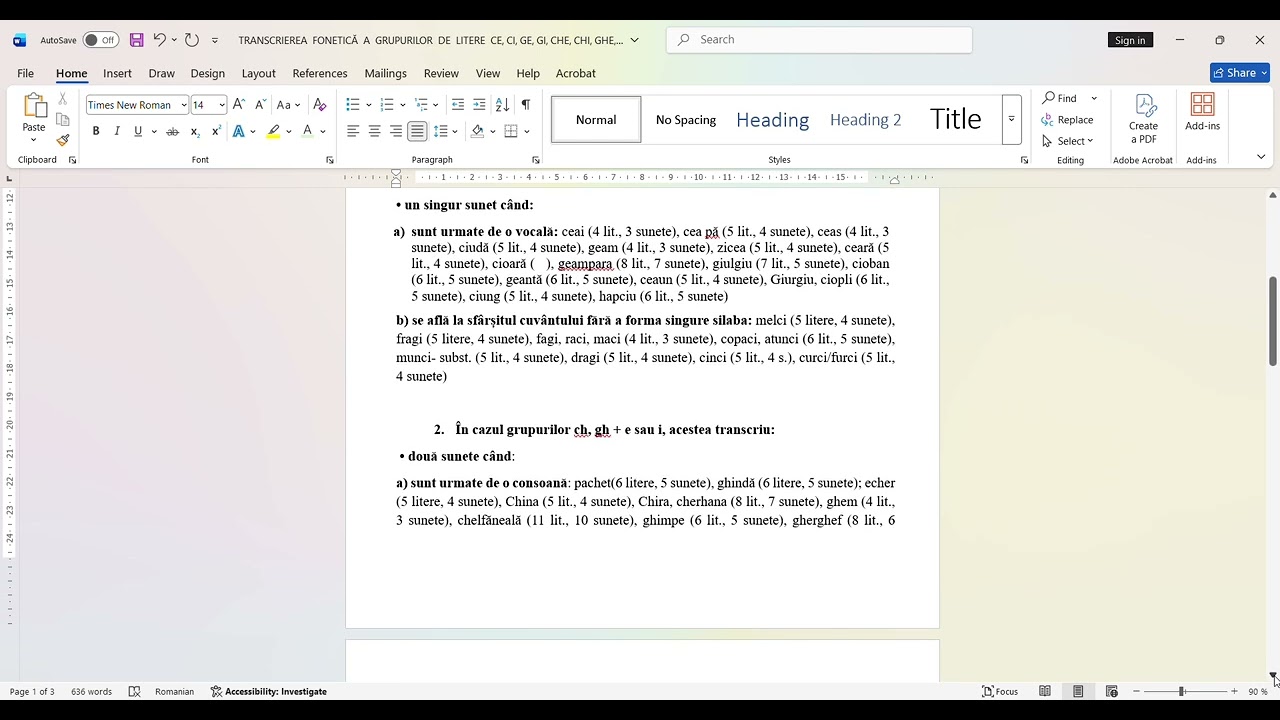Click the Share button

(x=1240, y=73)
